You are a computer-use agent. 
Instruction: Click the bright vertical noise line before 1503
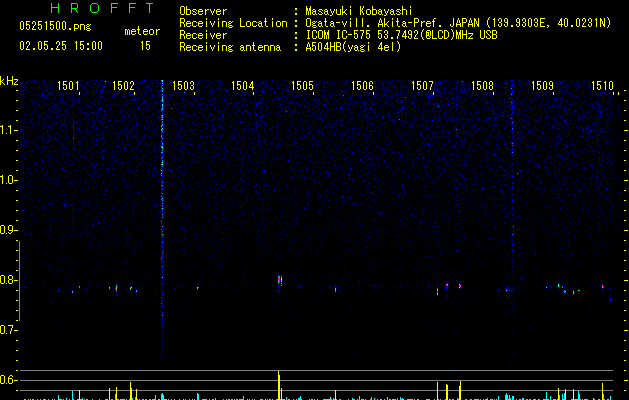tap(162, 221)
